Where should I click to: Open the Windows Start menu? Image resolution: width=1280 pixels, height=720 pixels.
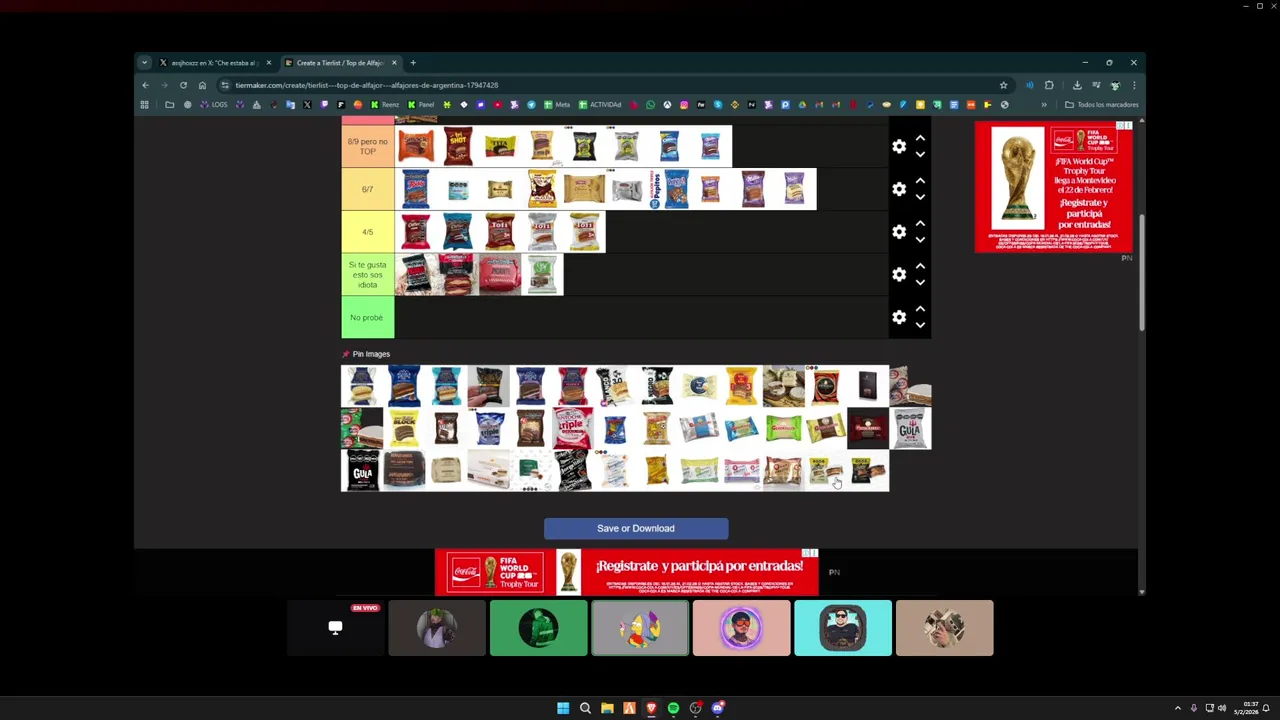563,708
